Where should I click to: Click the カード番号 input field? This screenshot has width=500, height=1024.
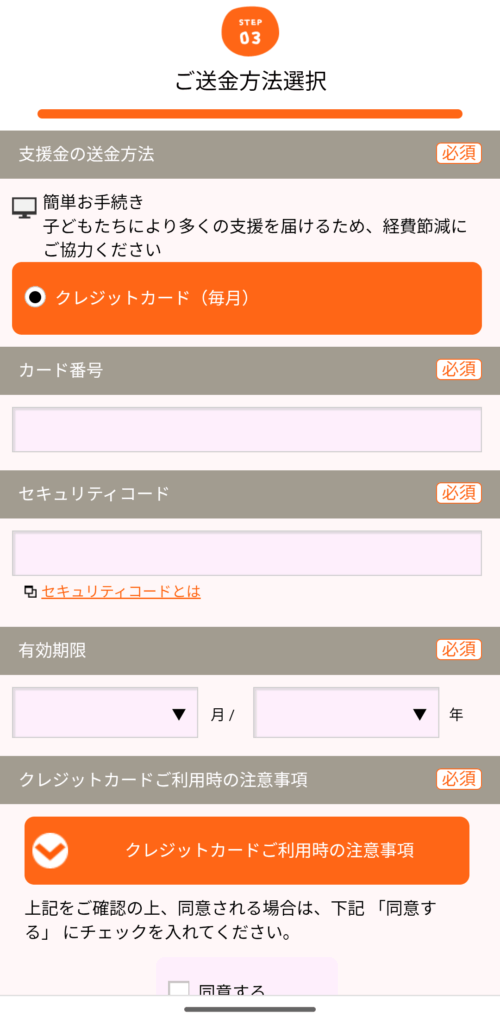click(247, 430)
